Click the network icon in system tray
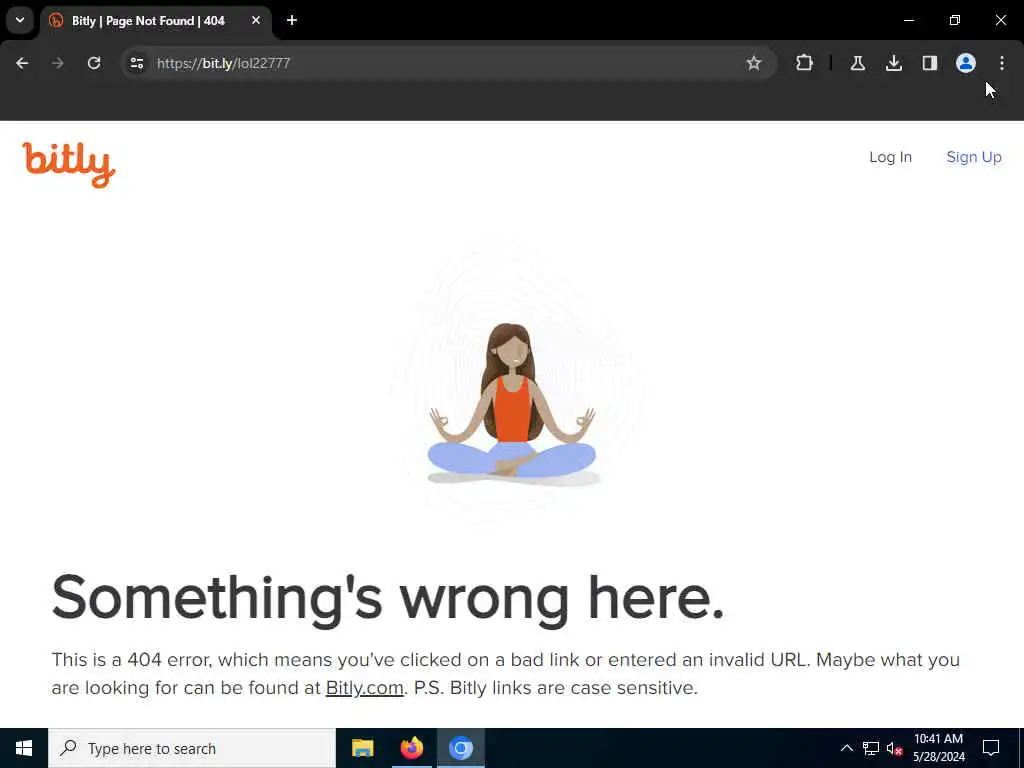The width and height of the screenshot is (1024, 768). click(x=871, y=748)
